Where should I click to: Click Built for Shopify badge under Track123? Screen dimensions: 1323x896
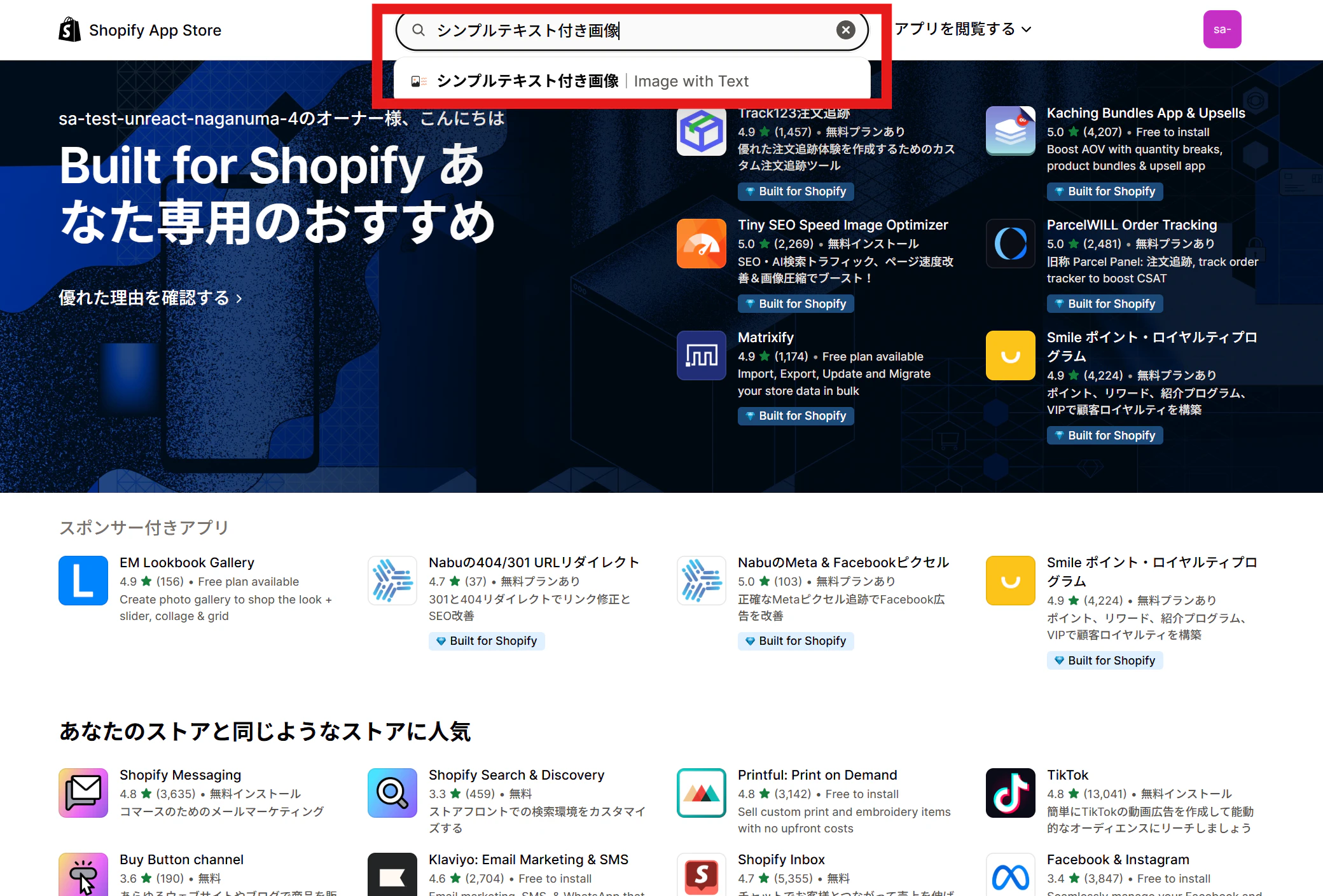(x=796, y=191)
